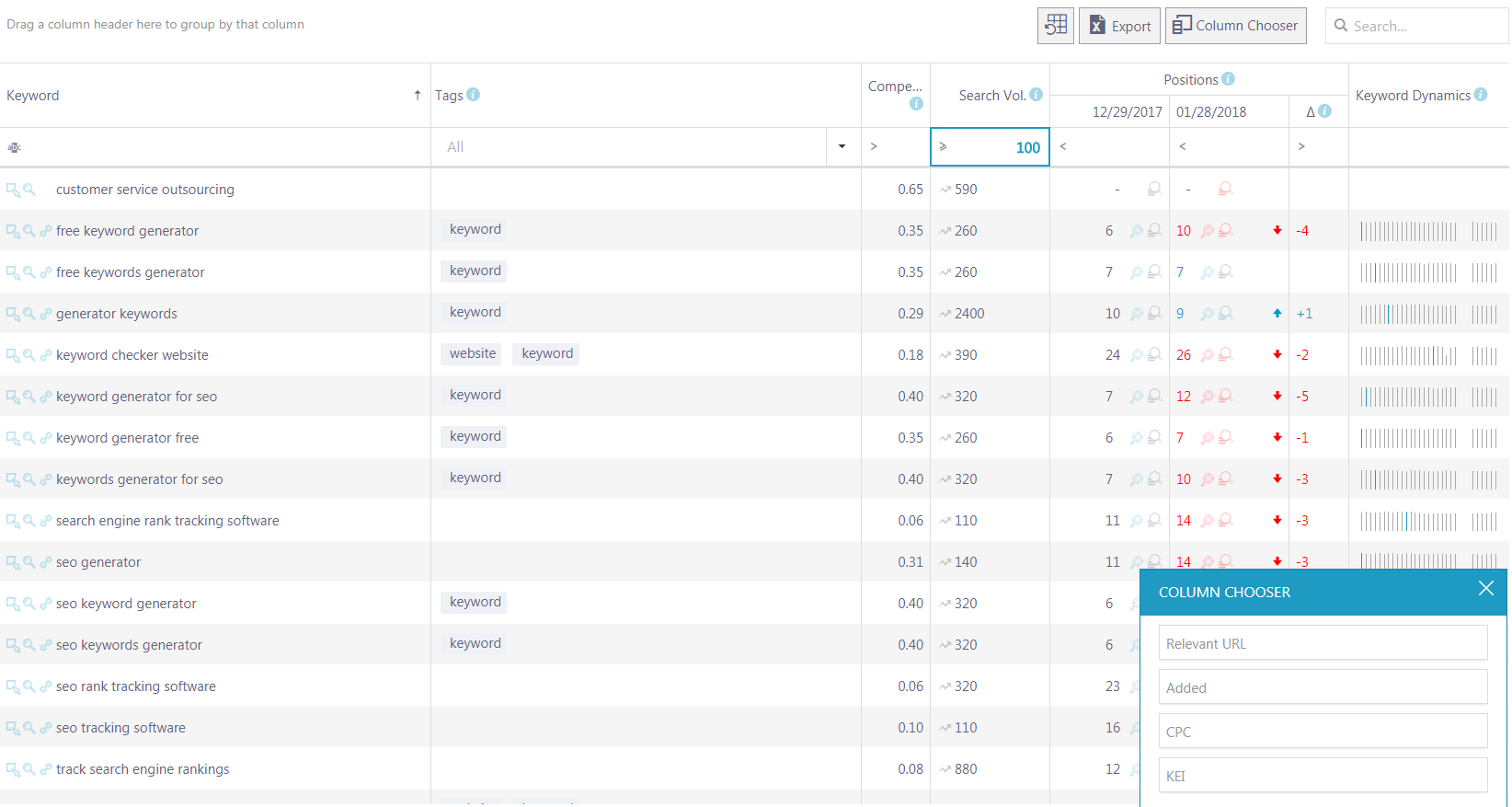Click select icon for generator keywords

13,314
